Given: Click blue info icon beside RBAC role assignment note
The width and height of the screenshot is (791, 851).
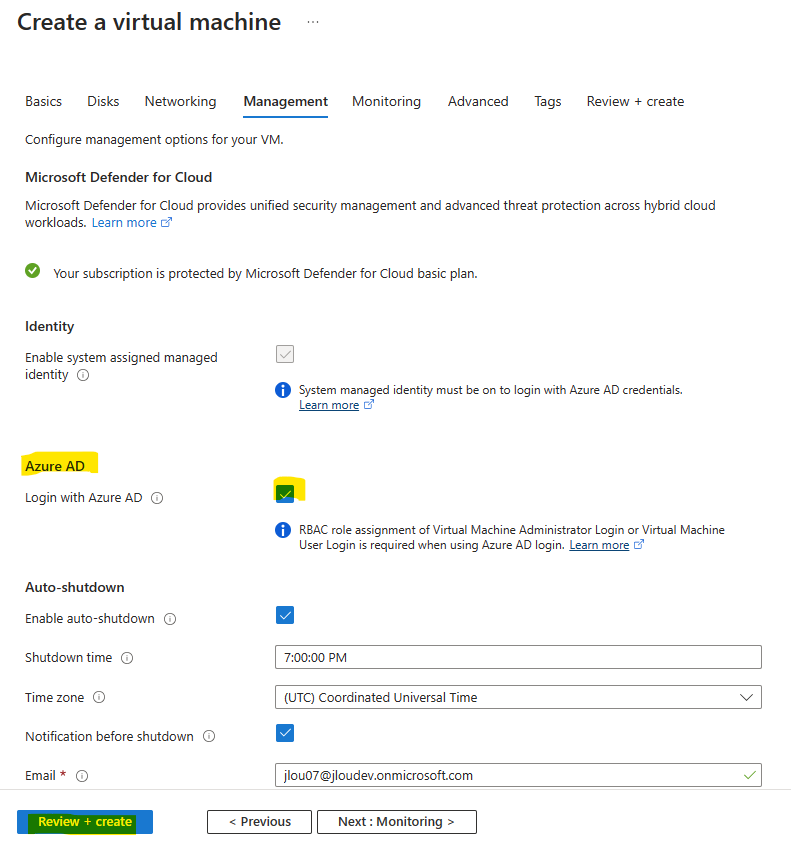Looking at the screenshot, I should click(283, 530).
